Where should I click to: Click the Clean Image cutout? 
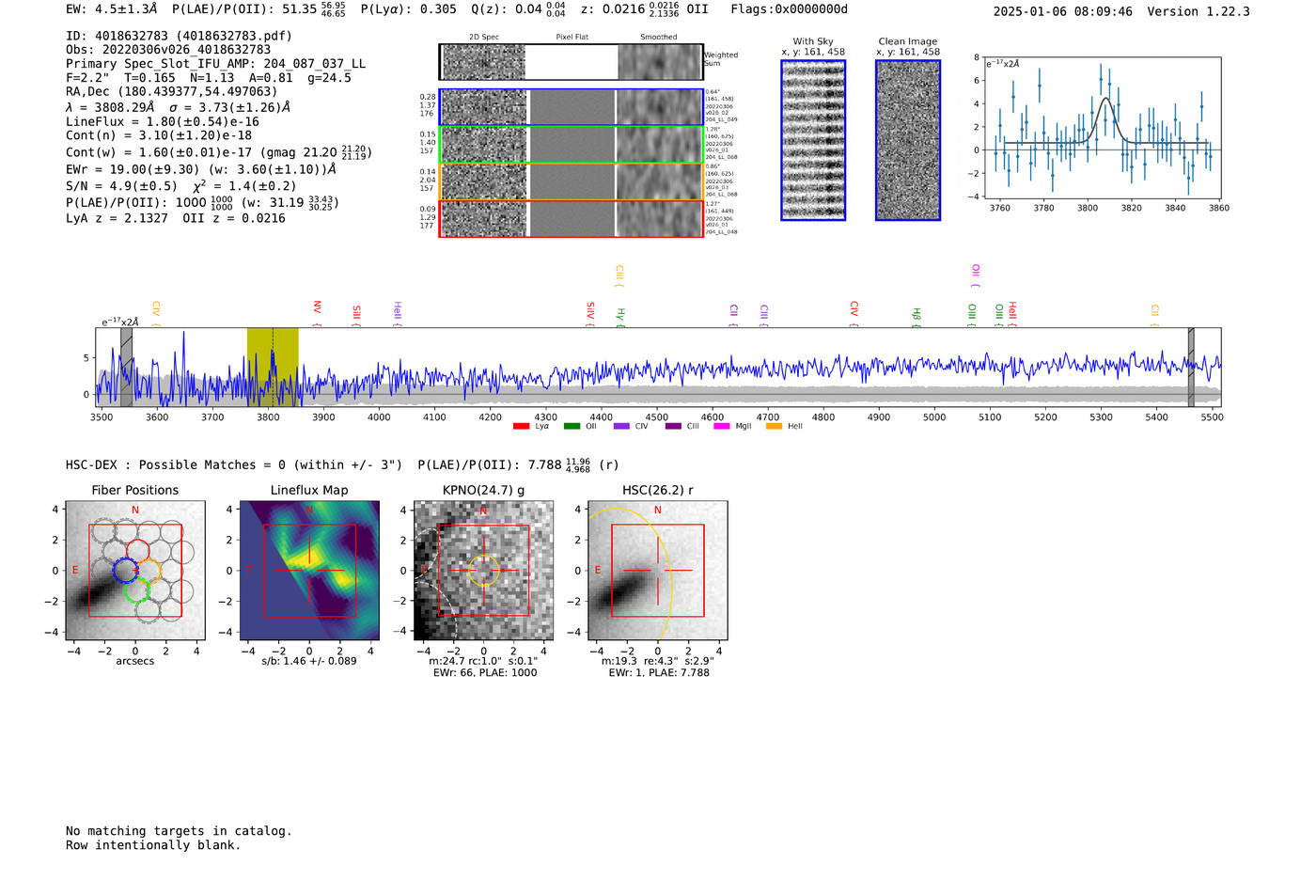tap(908, 140)
